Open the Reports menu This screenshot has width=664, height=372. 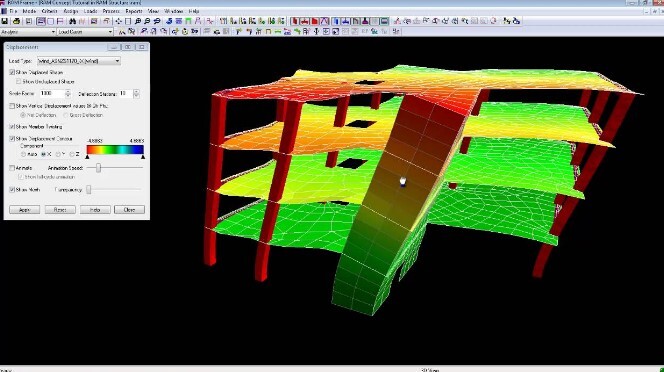(134, 11)
